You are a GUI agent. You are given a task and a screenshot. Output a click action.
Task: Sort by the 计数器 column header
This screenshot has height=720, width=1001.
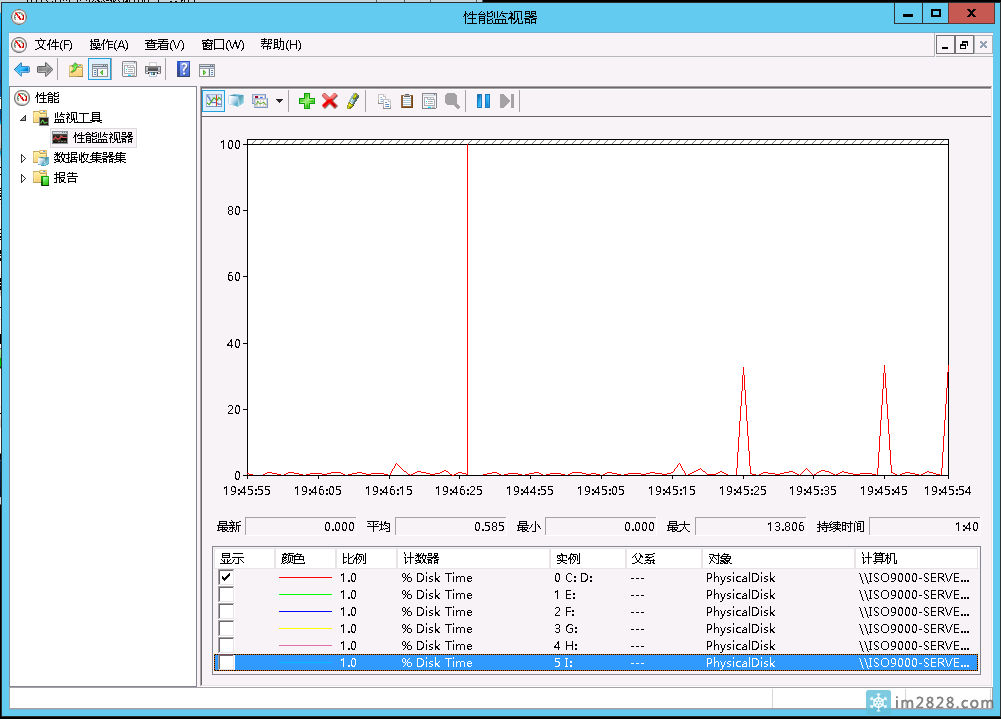[421, 558]
